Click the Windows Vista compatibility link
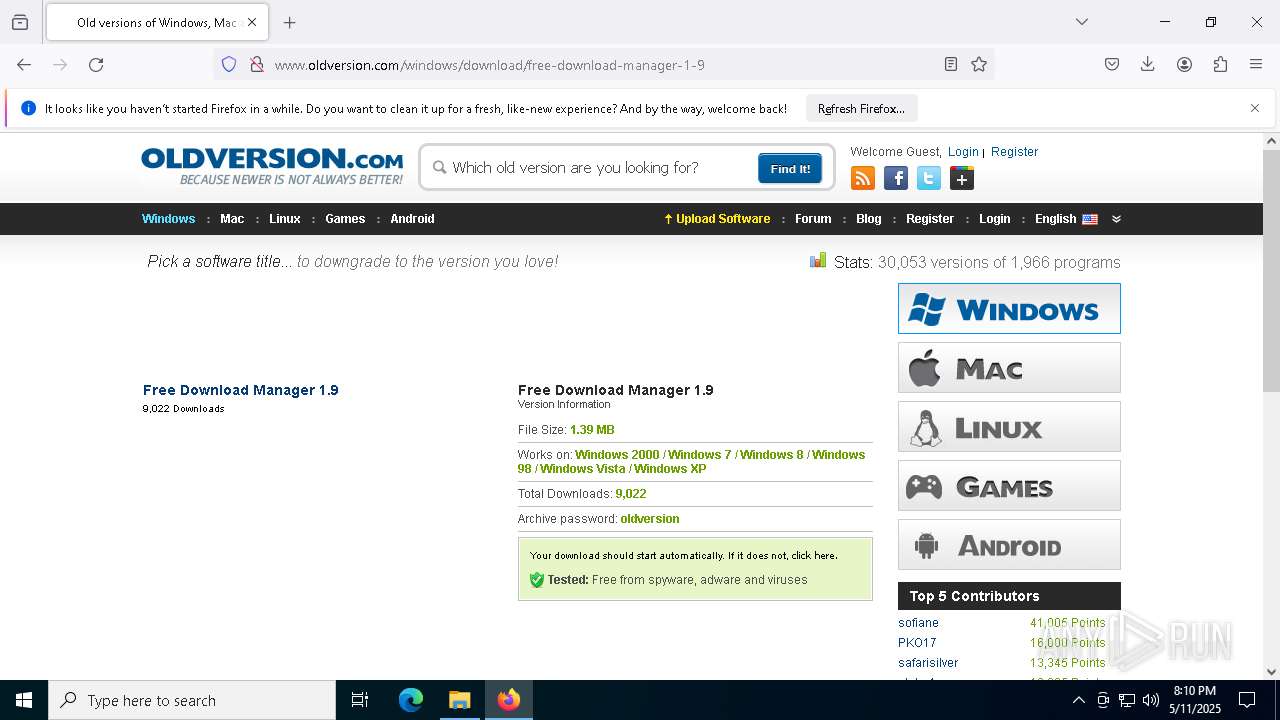 click(x=582, y=469)
